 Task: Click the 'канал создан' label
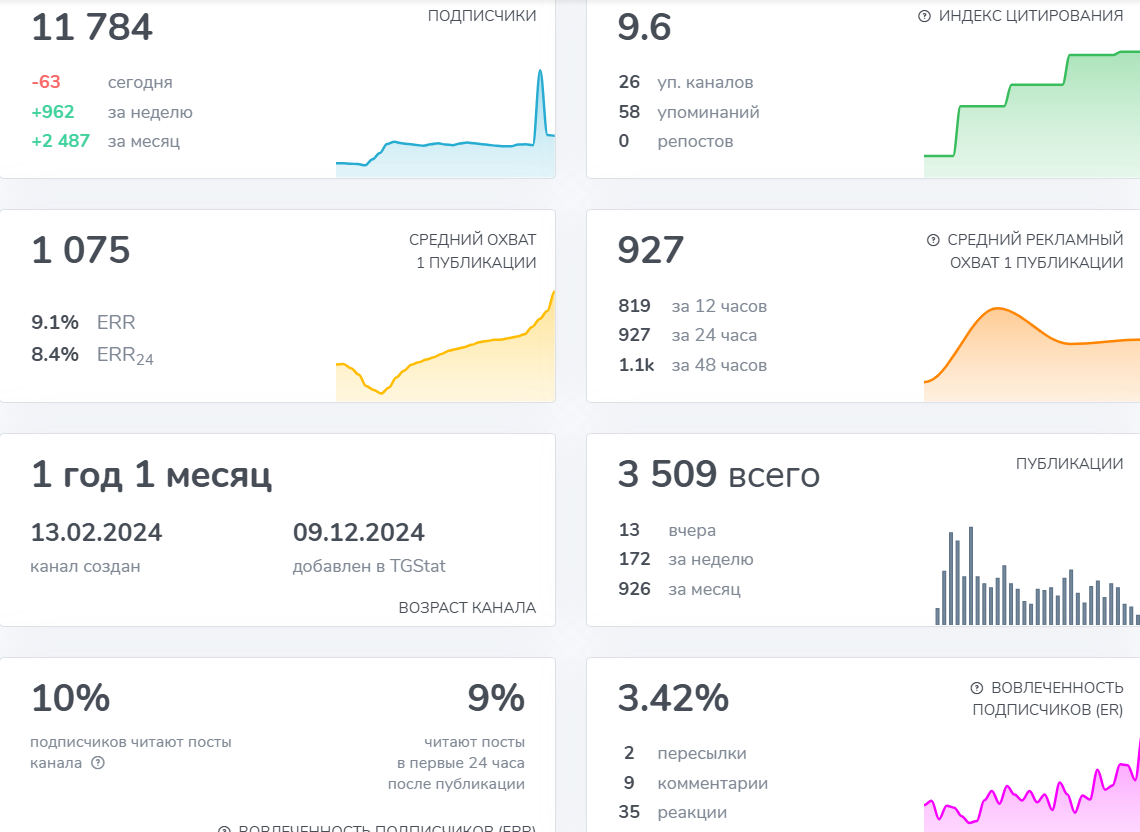[x=85, y=567]
